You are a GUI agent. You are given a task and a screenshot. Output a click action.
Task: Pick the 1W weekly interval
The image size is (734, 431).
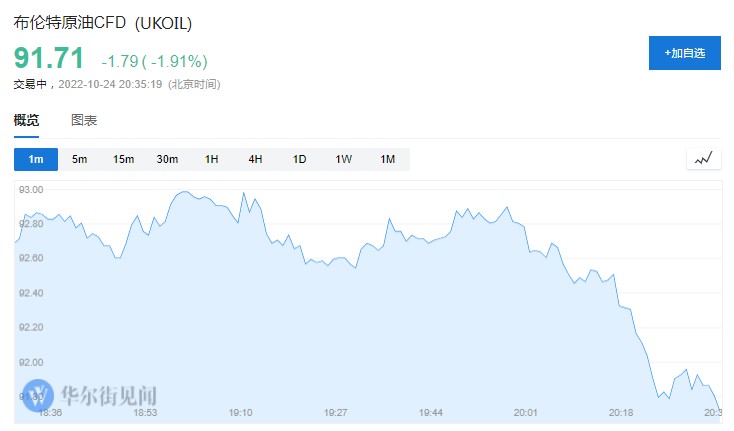pos(343,159)
